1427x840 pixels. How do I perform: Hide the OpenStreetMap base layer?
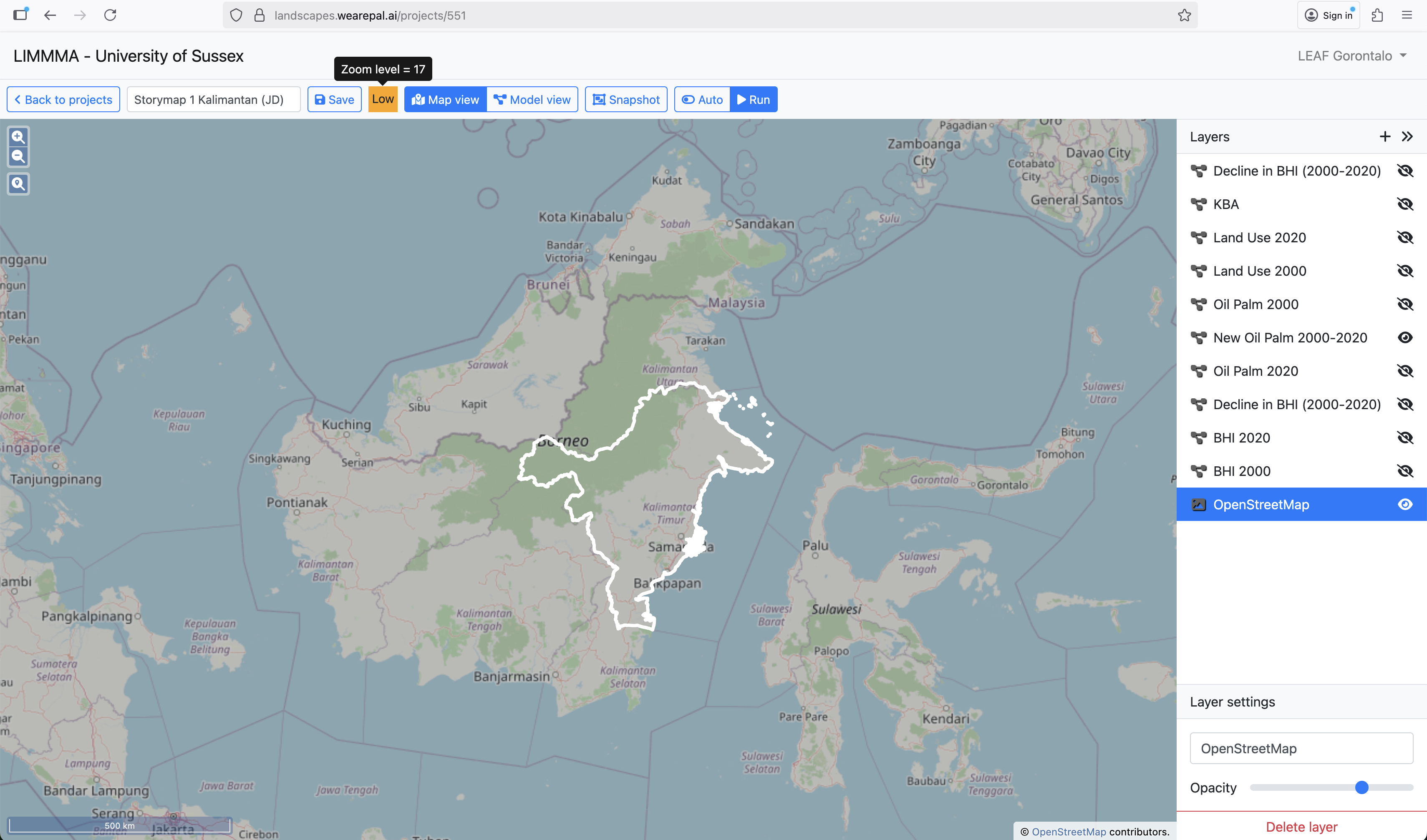[1405, 504]
